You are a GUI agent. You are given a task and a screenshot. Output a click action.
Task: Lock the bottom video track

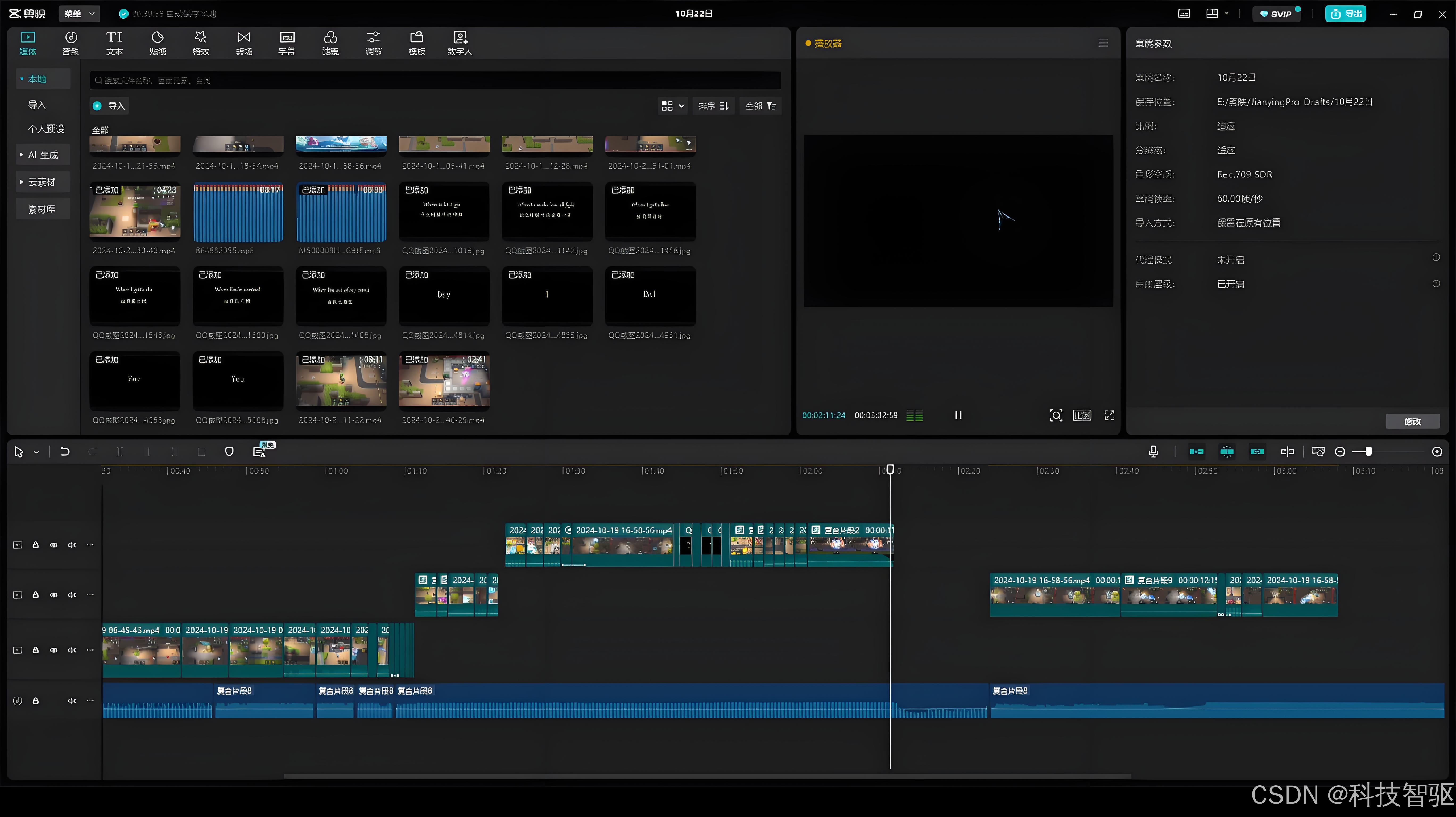click(x=36, y=650)
